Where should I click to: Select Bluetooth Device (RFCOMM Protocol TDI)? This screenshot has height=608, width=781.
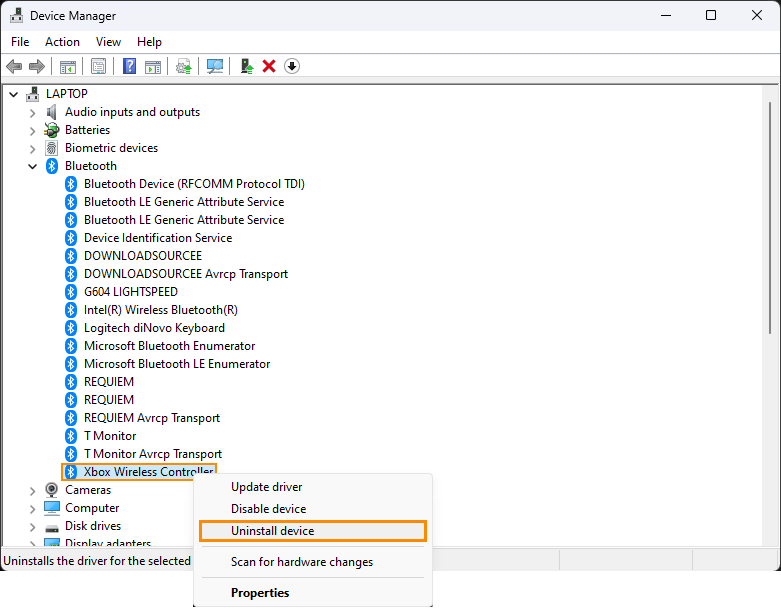click(194, 184)
